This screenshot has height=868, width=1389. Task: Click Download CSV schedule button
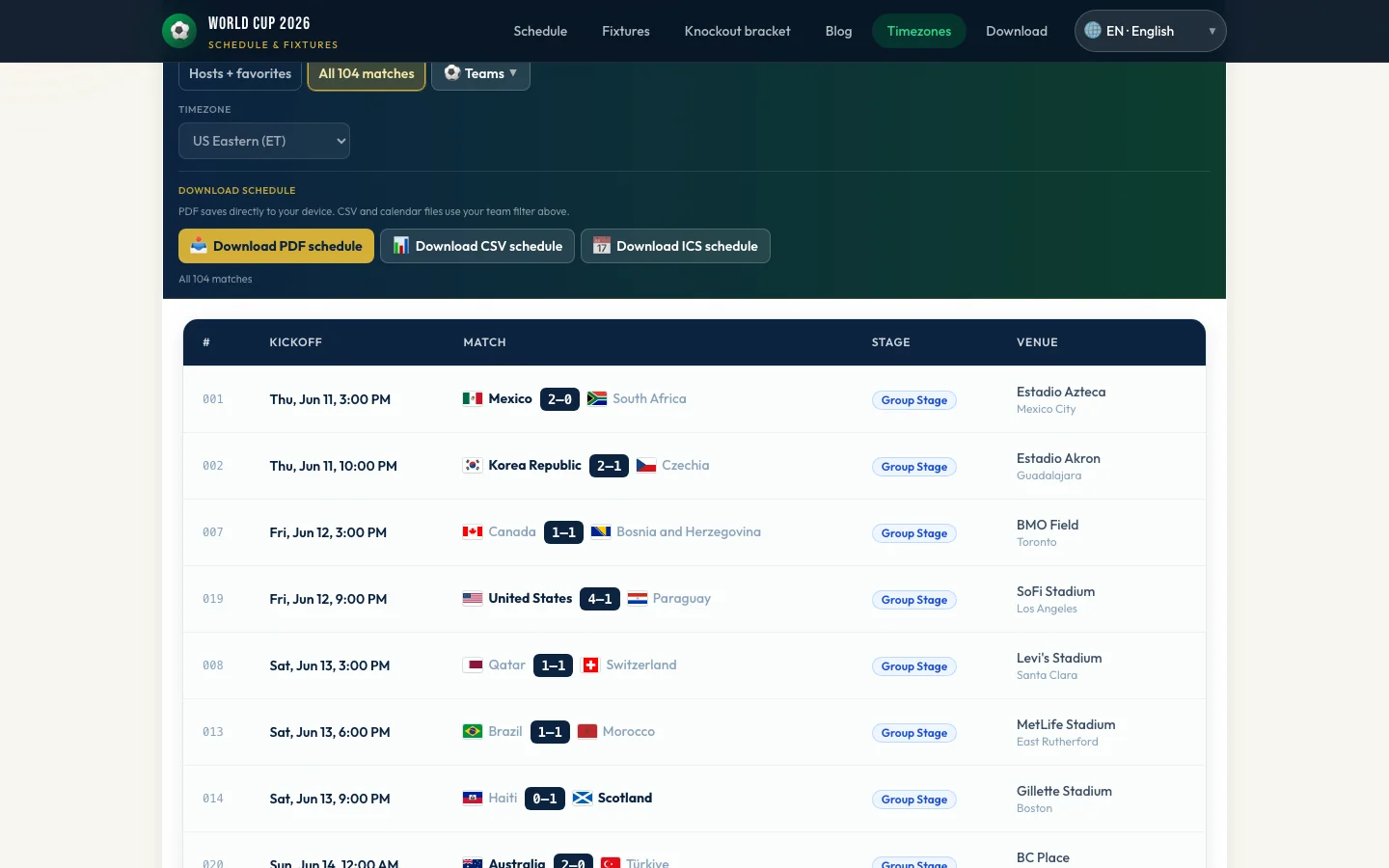pos(477,246)
